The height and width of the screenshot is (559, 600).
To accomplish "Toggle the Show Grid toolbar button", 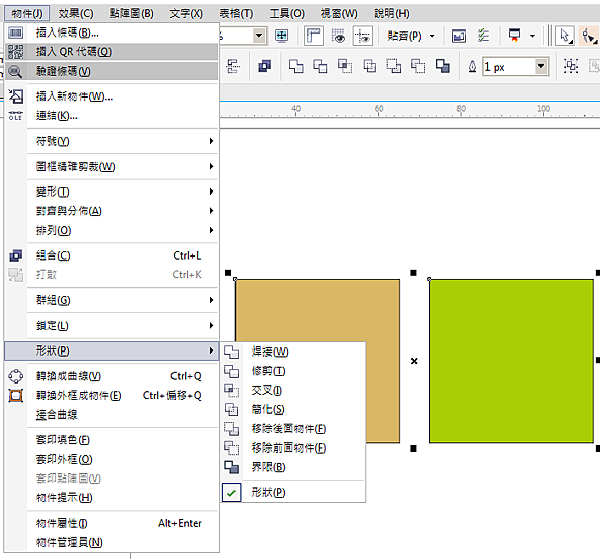I will pyautogui.click(x=338, y=36).
